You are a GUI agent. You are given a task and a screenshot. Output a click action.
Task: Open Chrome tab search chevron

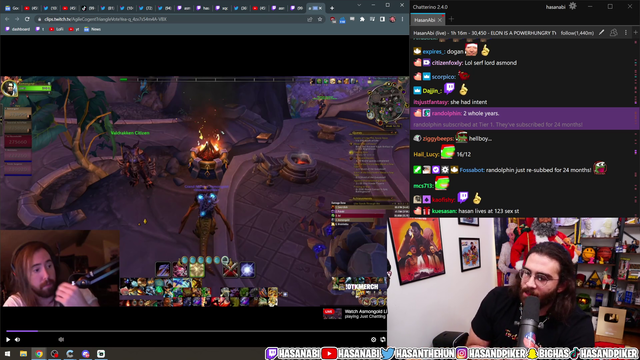pos(359,5)
